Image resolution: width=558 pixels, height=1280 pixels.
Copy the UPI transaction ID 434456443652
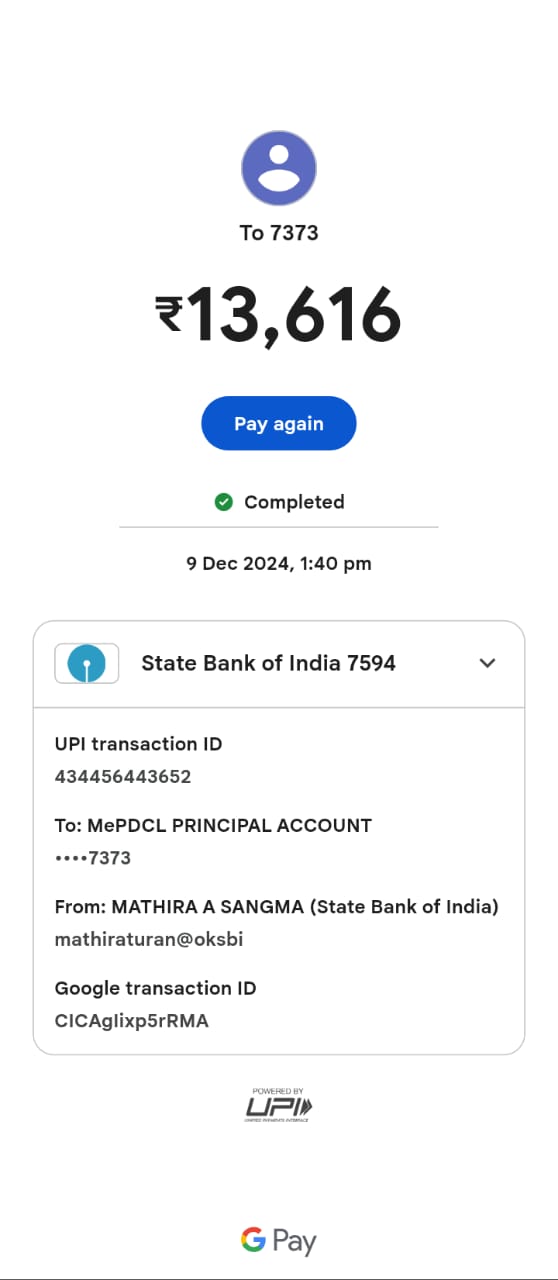pos(123,776)
